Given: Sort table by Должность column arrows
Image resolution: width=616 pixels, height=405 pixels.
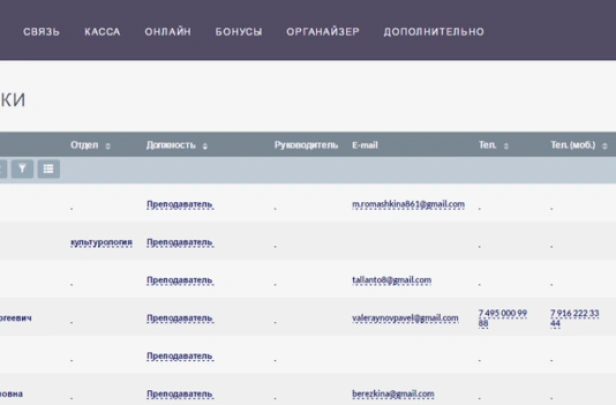Looking at the screenshot, I should pyautogui.click(x=205, y=146).
